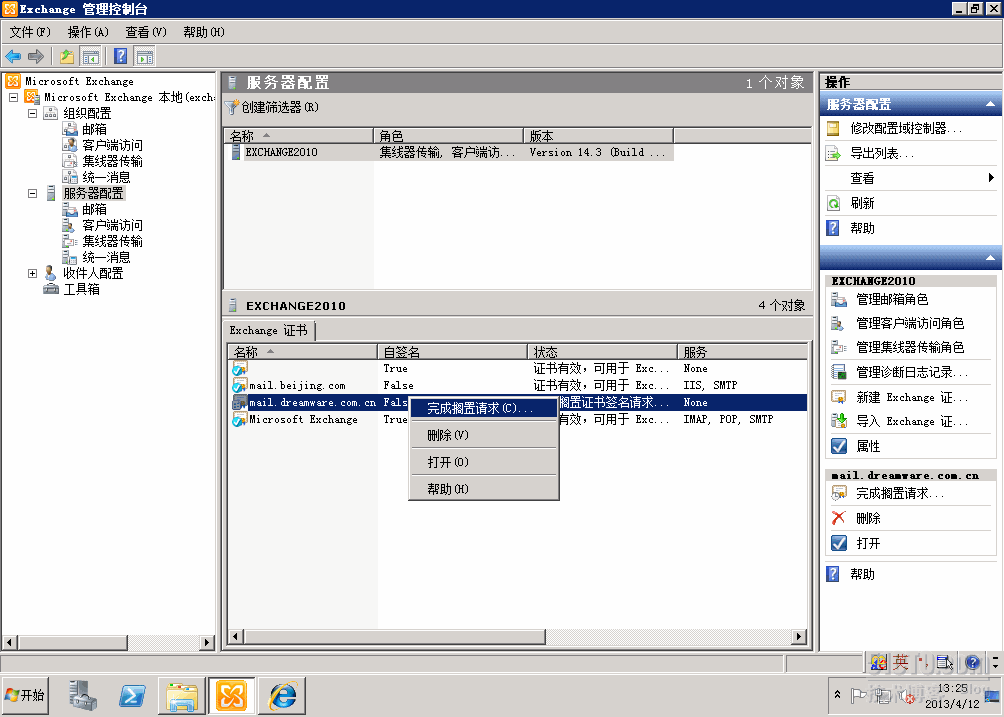Choose 删除(V) in context menu

coord(483,435)
